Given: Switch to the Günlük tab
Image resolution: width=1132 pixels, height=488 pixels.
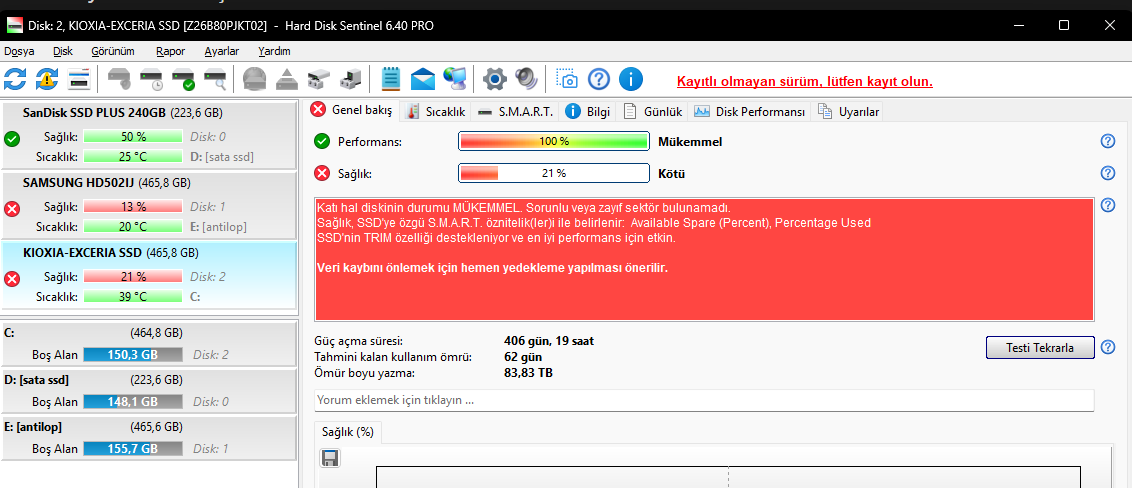Looking at the screenshot, I should [653, 112].
